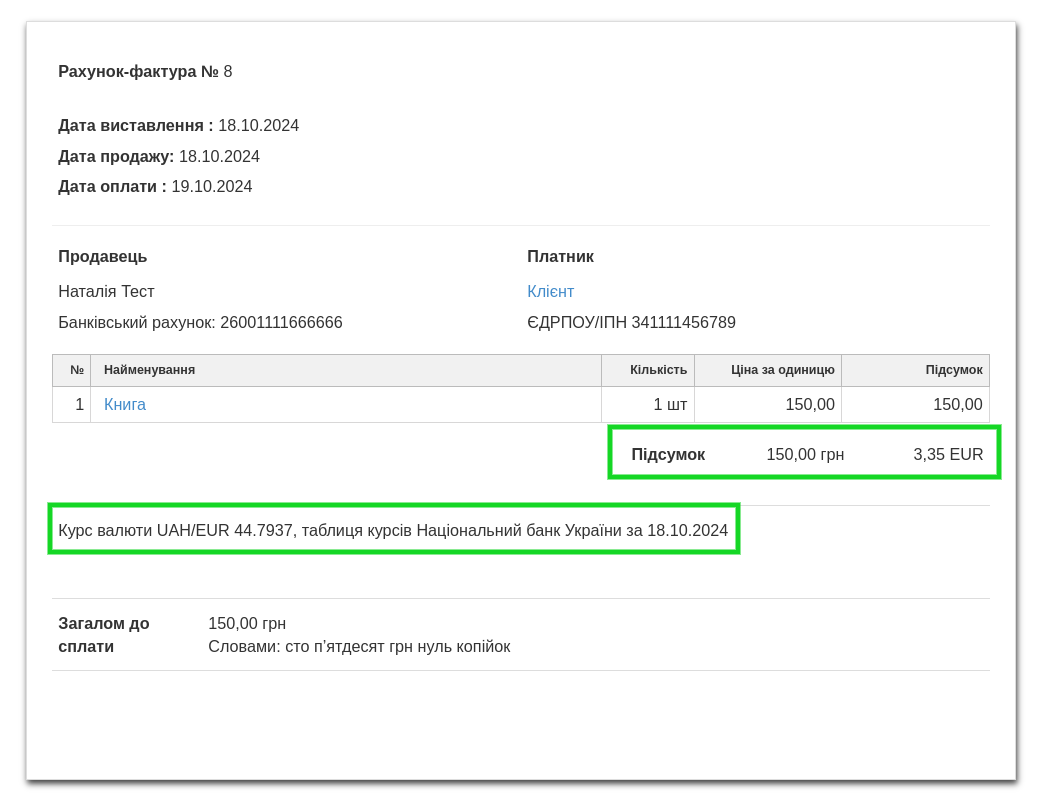Click the Загалом до сплати label
The height and width of the screenshot is (800, 1042).
pos(104,635)
